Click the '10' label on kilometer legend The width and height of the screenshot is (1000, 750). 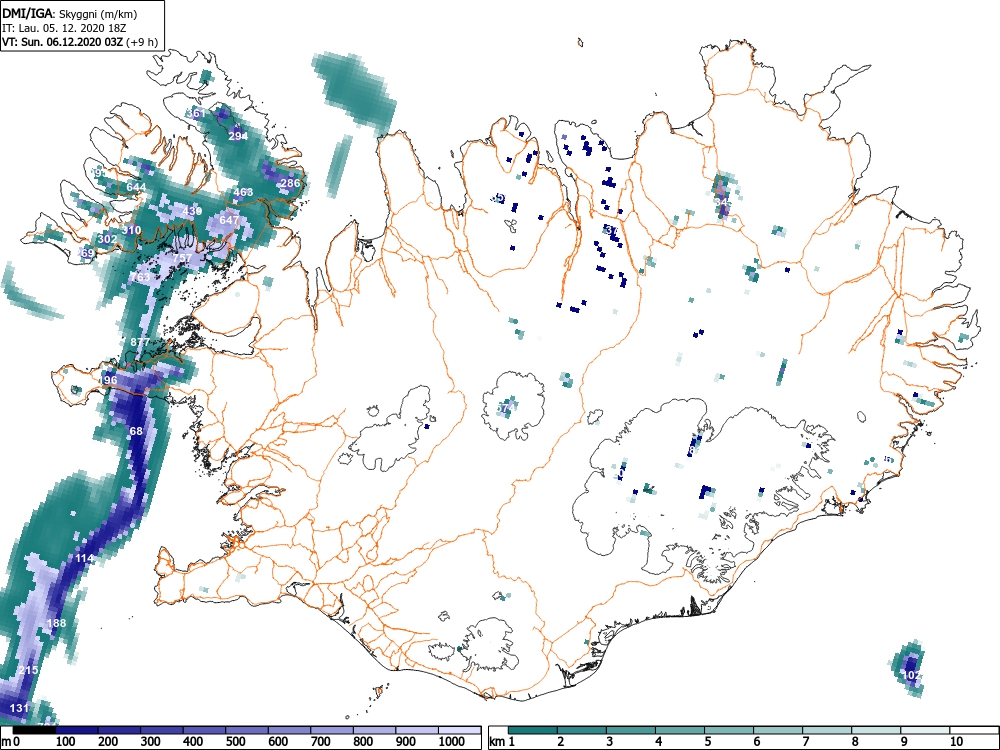[956, 742]
